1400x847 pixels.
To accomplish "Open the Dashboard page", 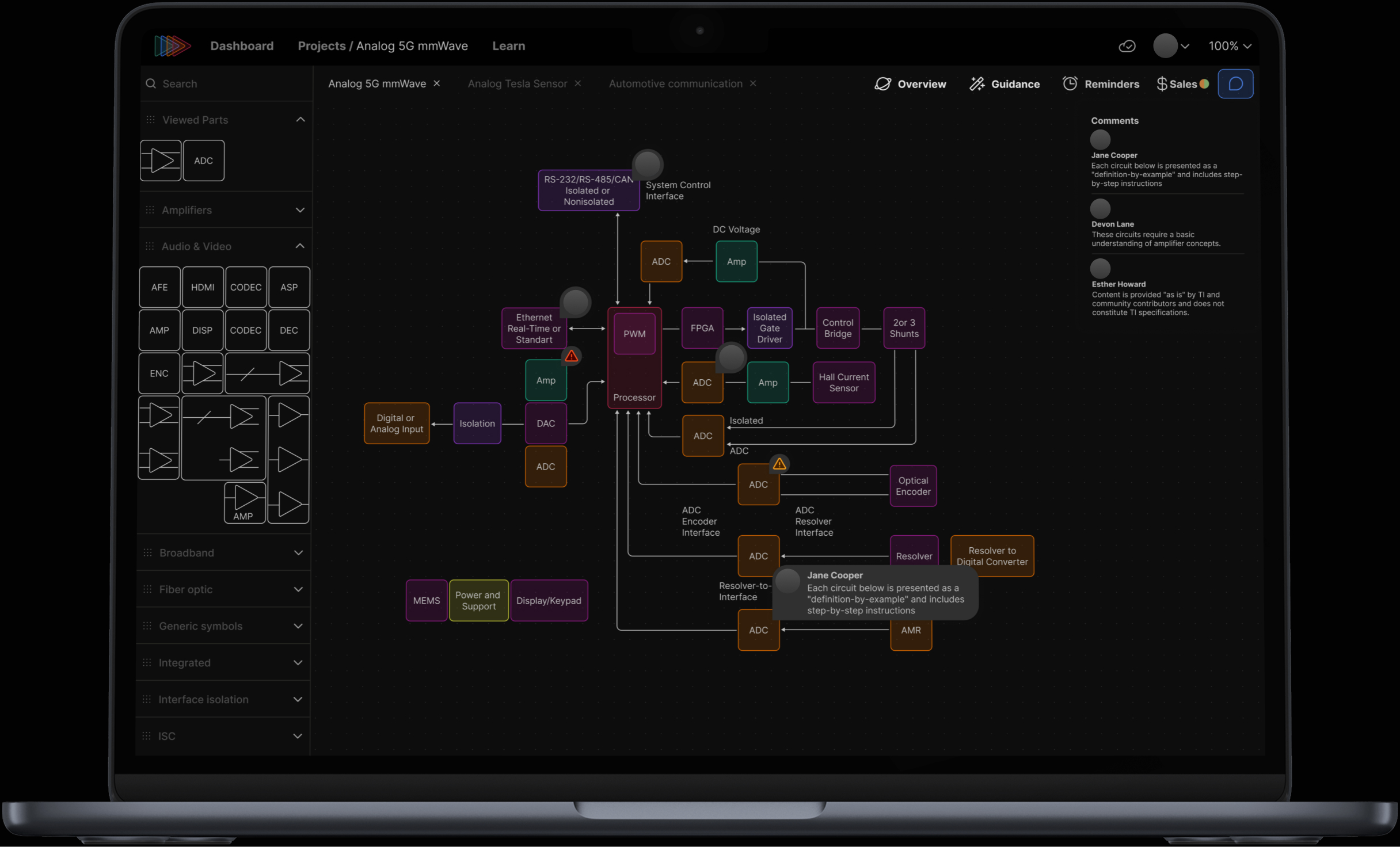I will (242, 46).
